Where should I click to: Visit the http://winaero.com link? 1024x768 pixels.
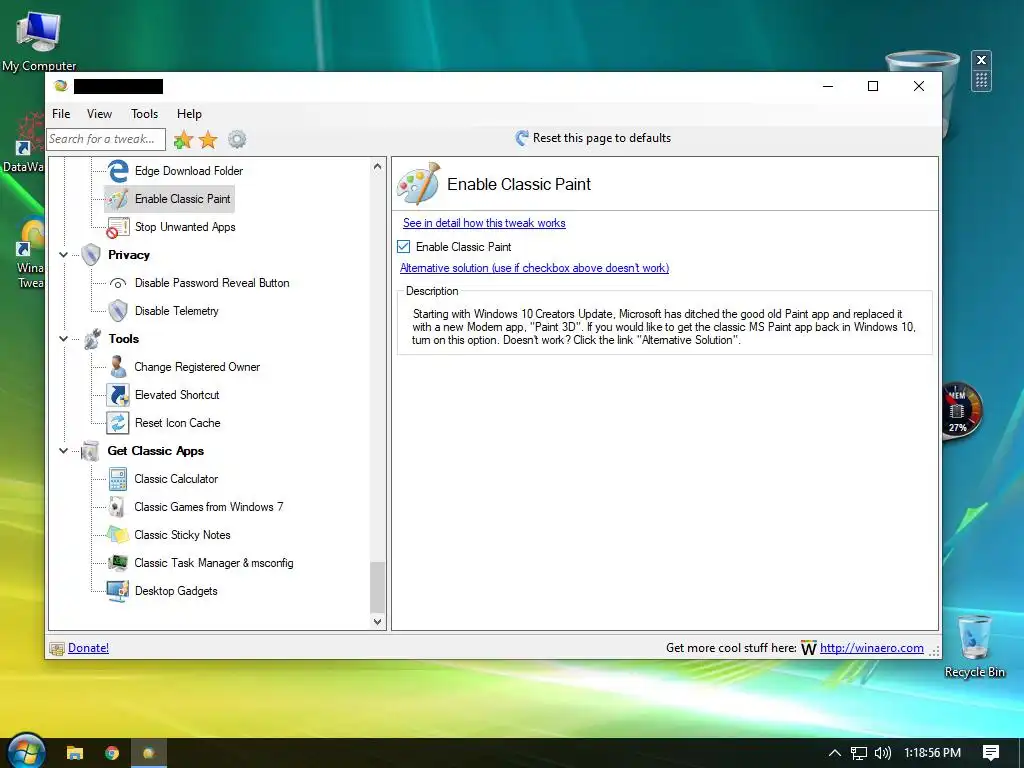(871, 648)
